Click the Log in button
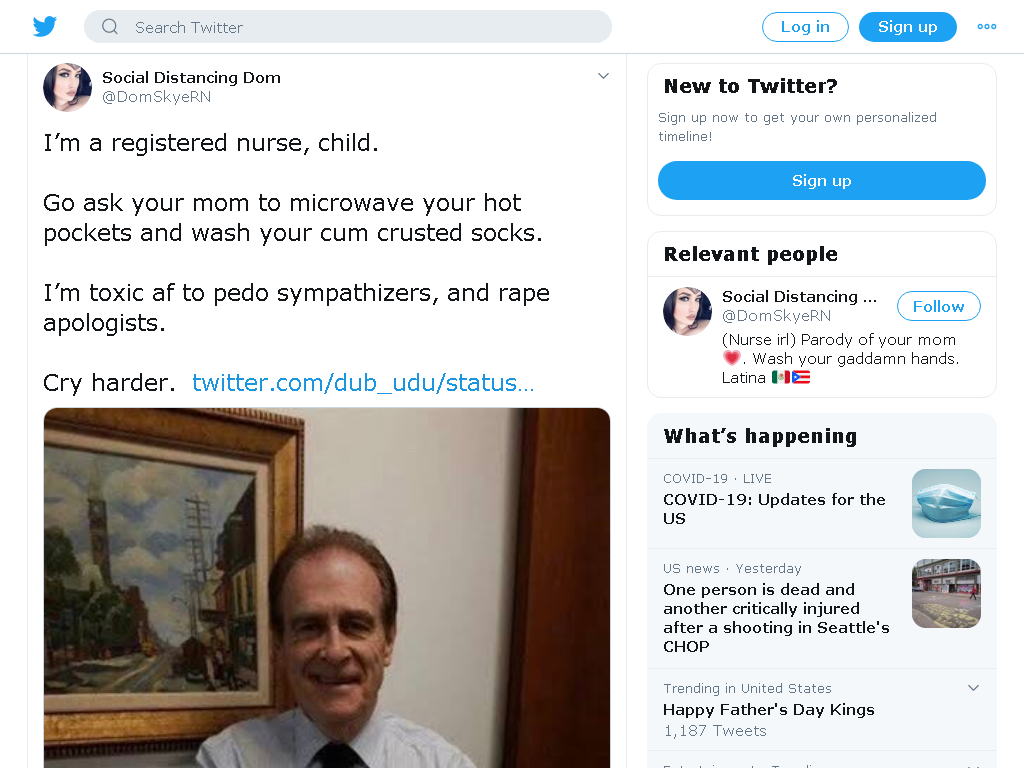This screenshot has height=768, width=1024. pyautogui.click(x=805, y=27)
